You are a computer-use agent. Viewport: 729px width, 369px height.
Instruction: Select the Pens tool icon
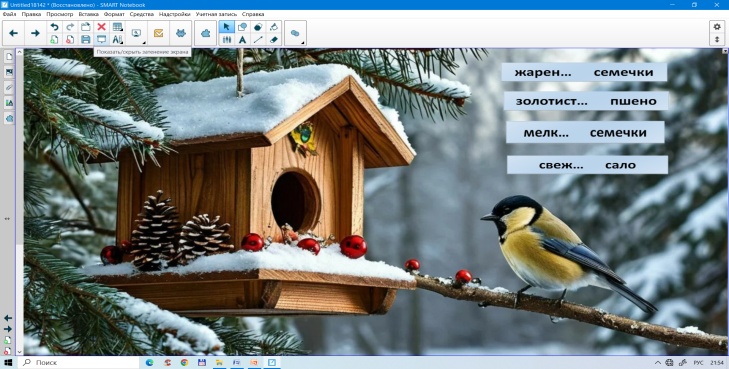tap(227, 40)
